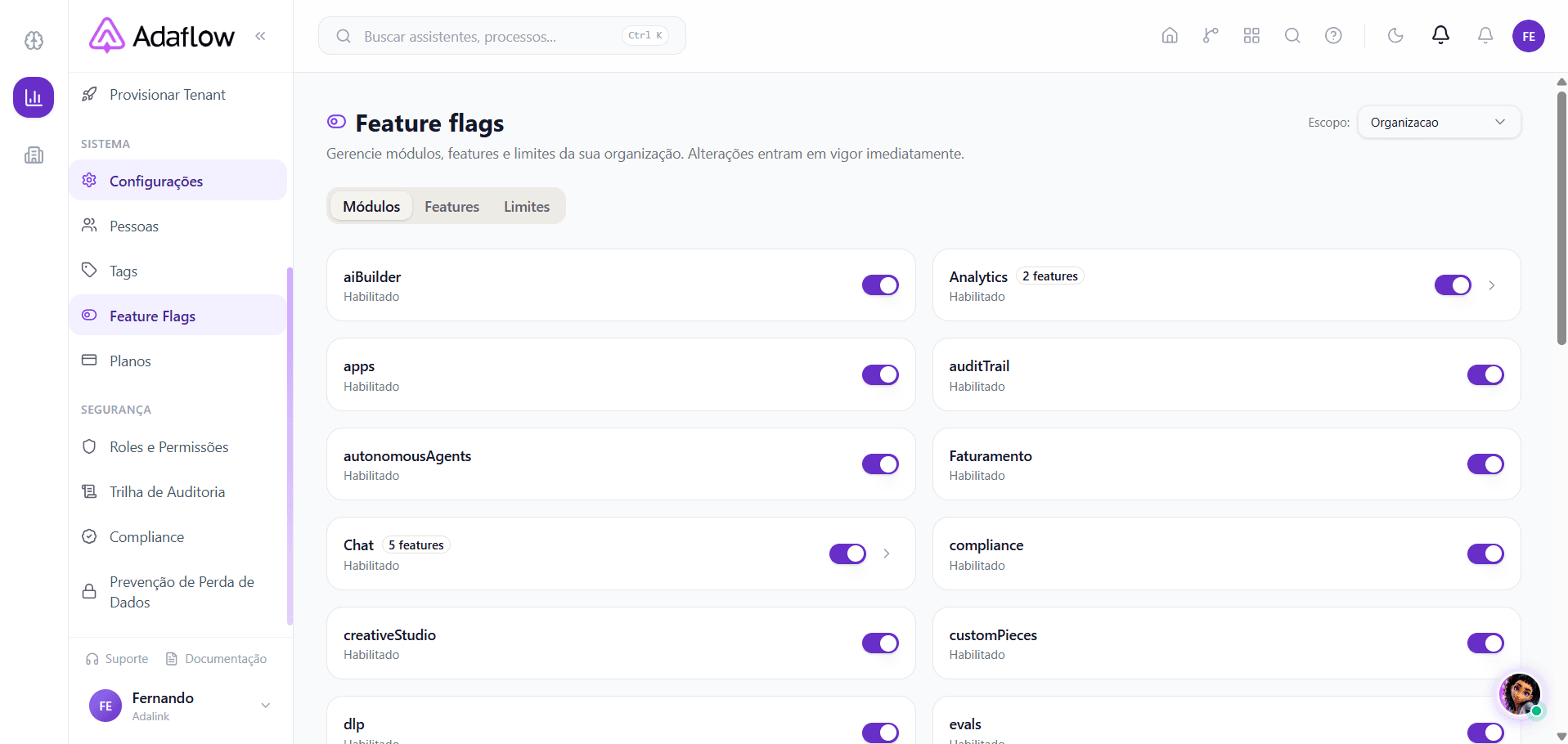Click the search assistentes input field

click(x=501, y=36)
